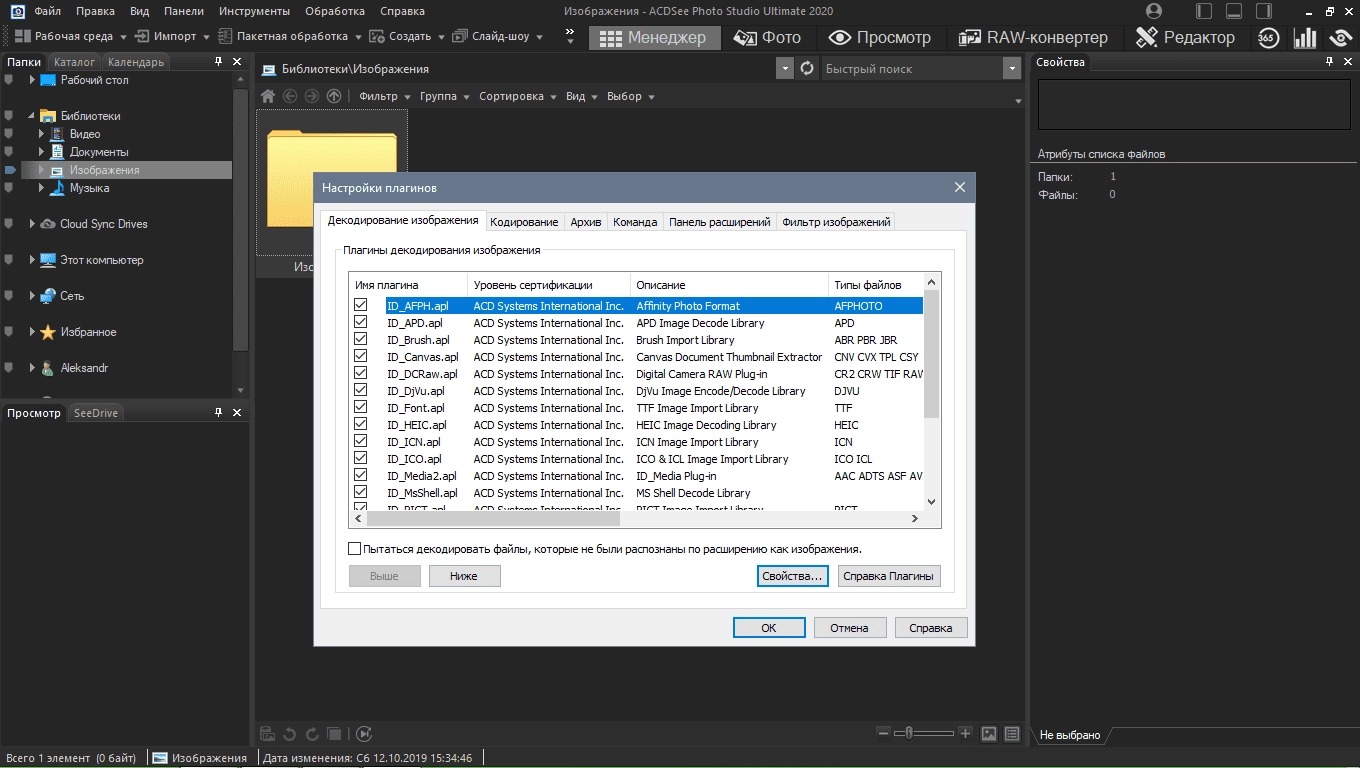Enable decoding unrecognized files as images checkbox
The image size is (1360, 768).
[x=354, y=549]
